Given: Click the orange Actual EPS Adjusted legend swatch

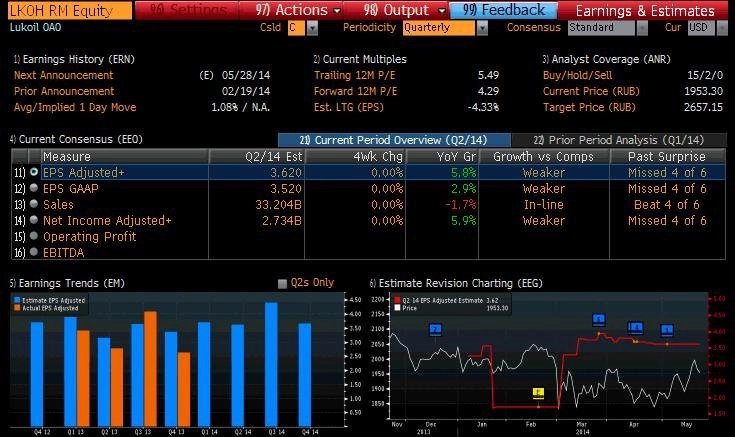Looking at the screenshot, I should pyautogui.click(x=17, y=308).
